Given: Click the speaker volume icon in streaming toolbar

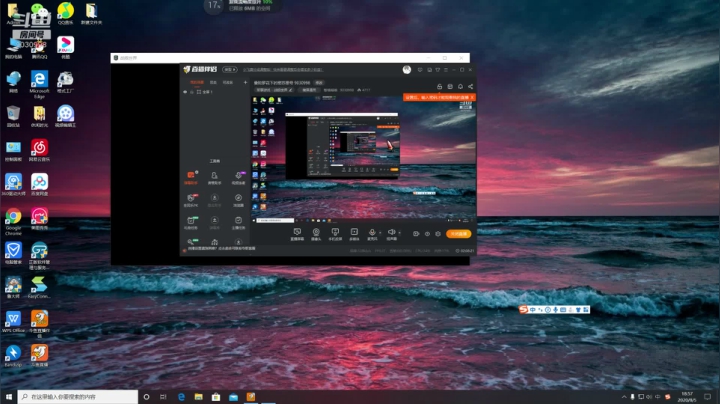Looking at the screenshot, I should pos(391,232).
